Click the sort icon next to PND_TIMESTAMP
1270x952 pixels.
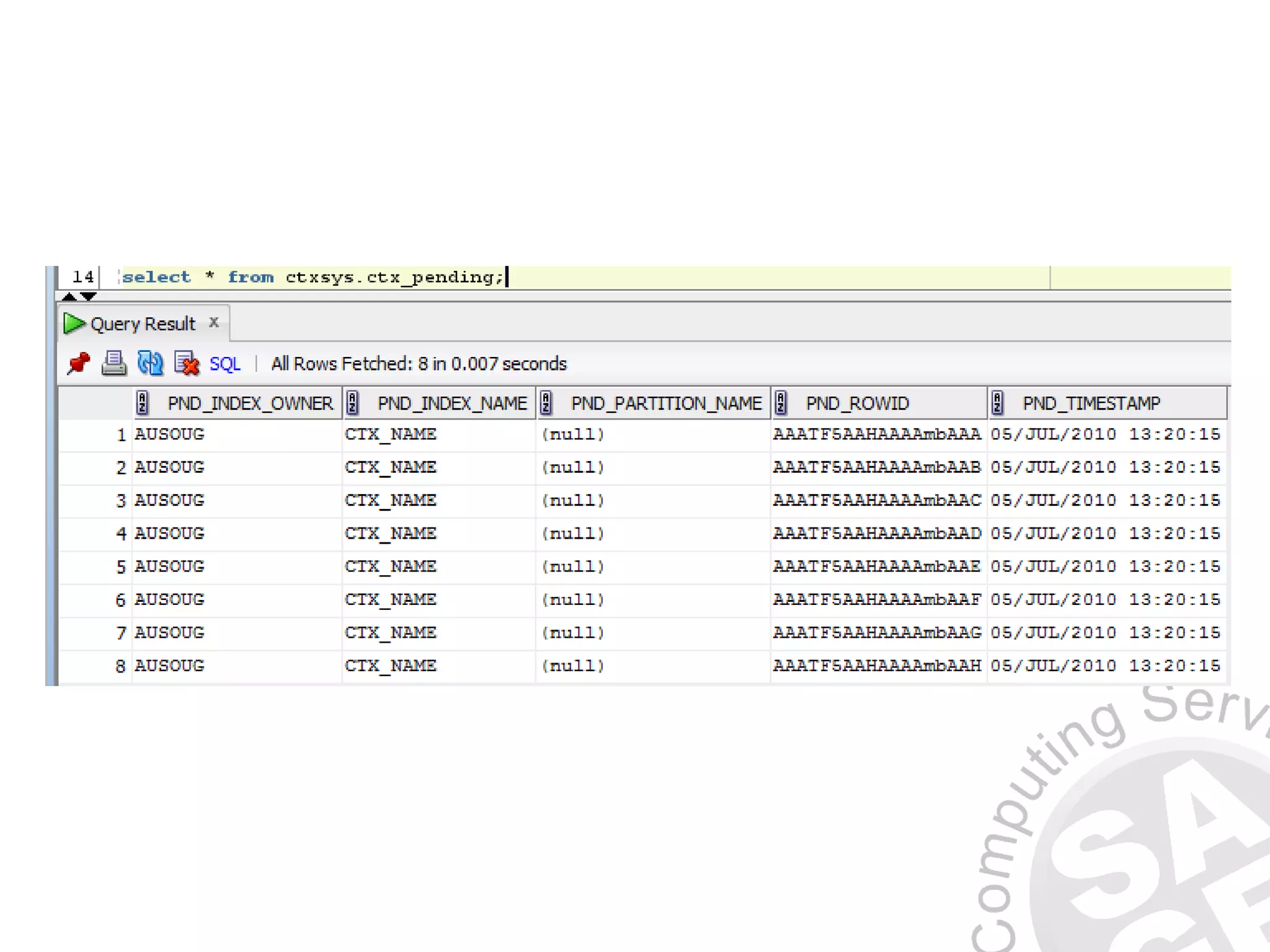997,403
